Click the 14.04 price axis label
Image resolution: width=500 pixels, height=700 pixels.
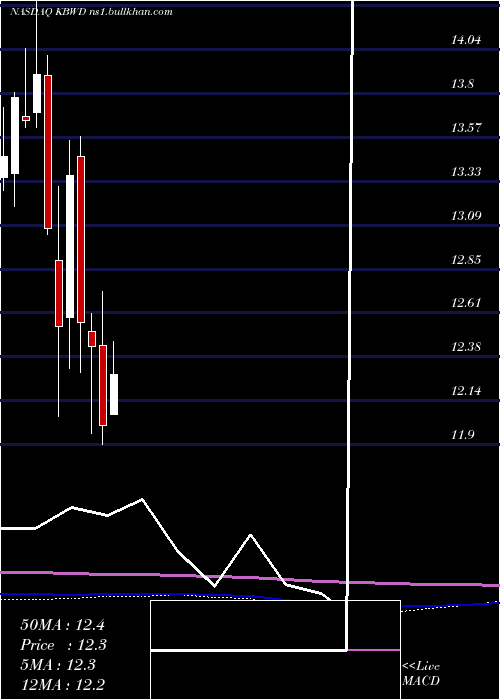466,40
